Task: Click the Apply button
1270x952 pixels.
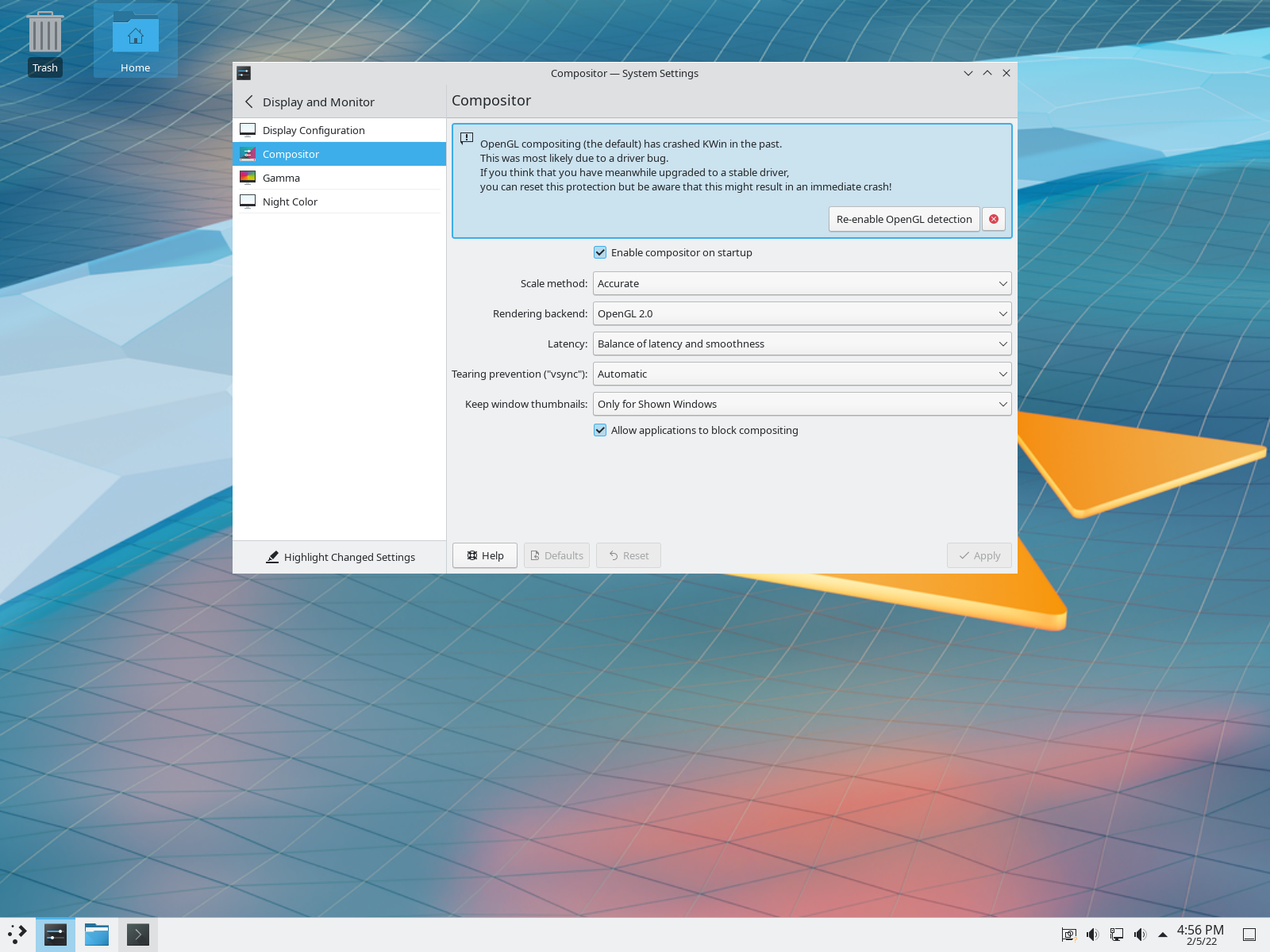Action: [979, 555]
